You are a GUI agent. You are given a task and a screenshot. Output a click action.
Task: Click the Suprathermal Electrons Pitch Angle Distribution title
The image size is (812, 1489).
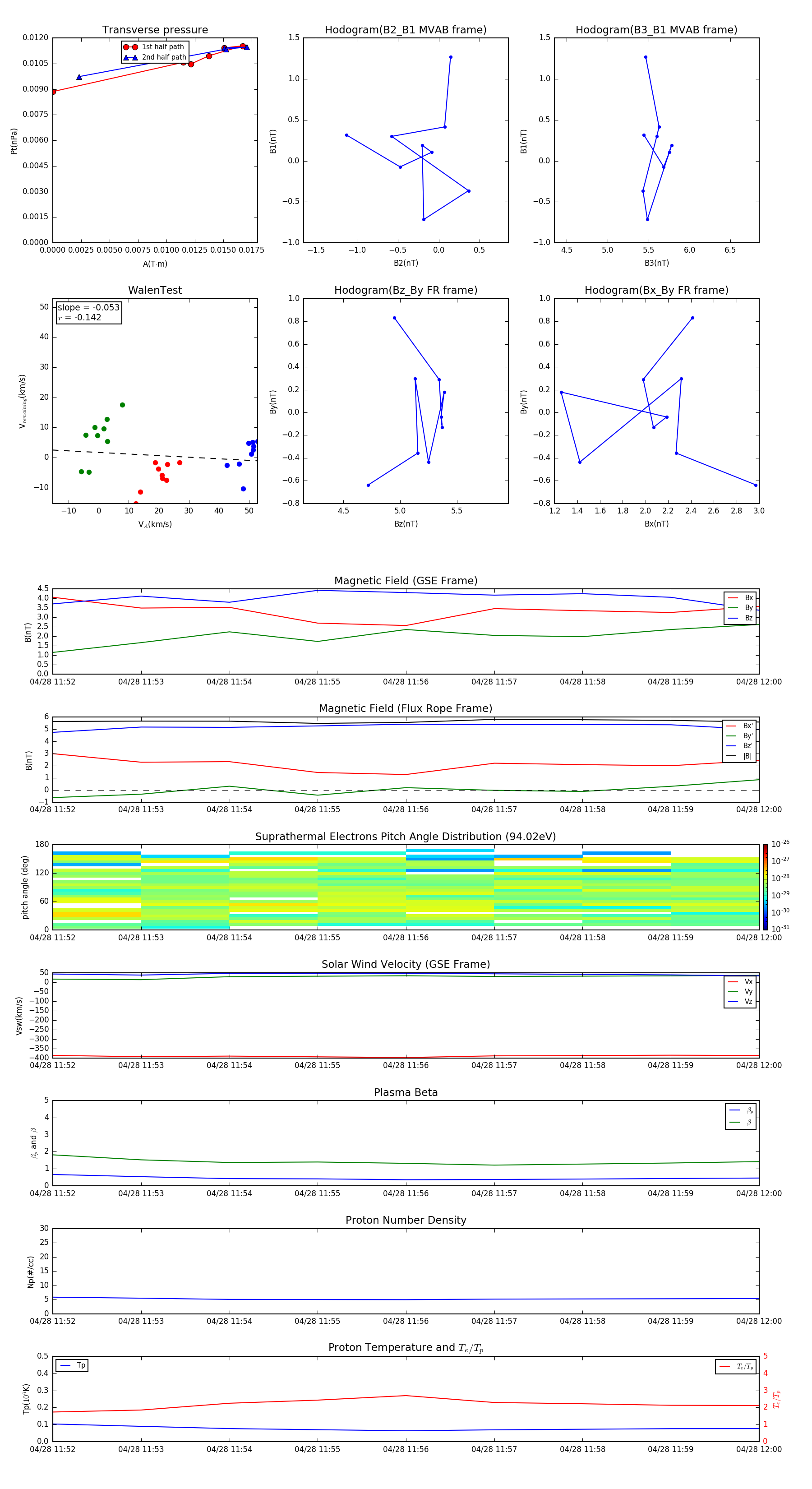pyautogui.click(x=406, y=837)
